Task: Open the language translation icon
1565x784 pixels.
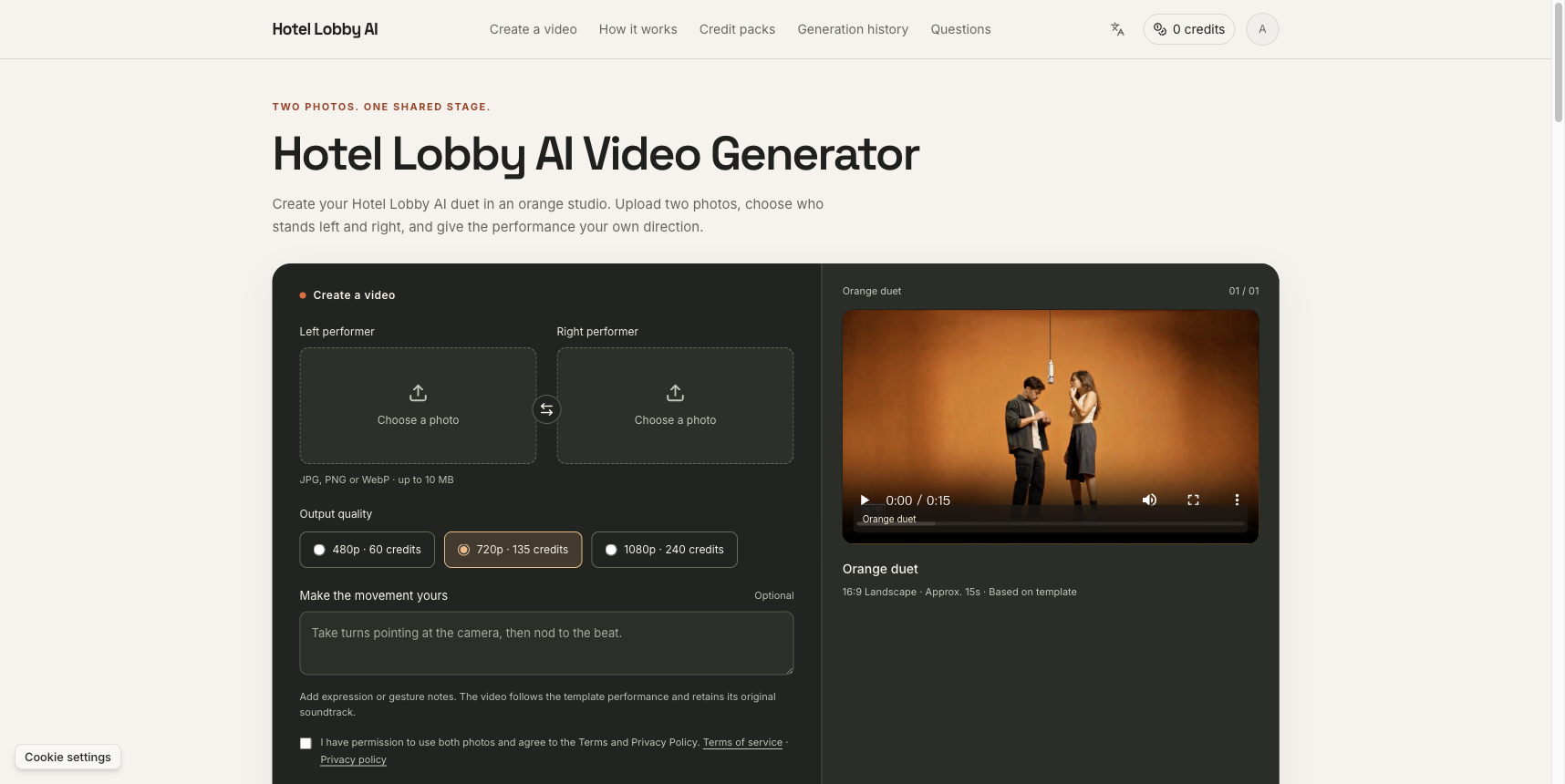Action: 1117,29
